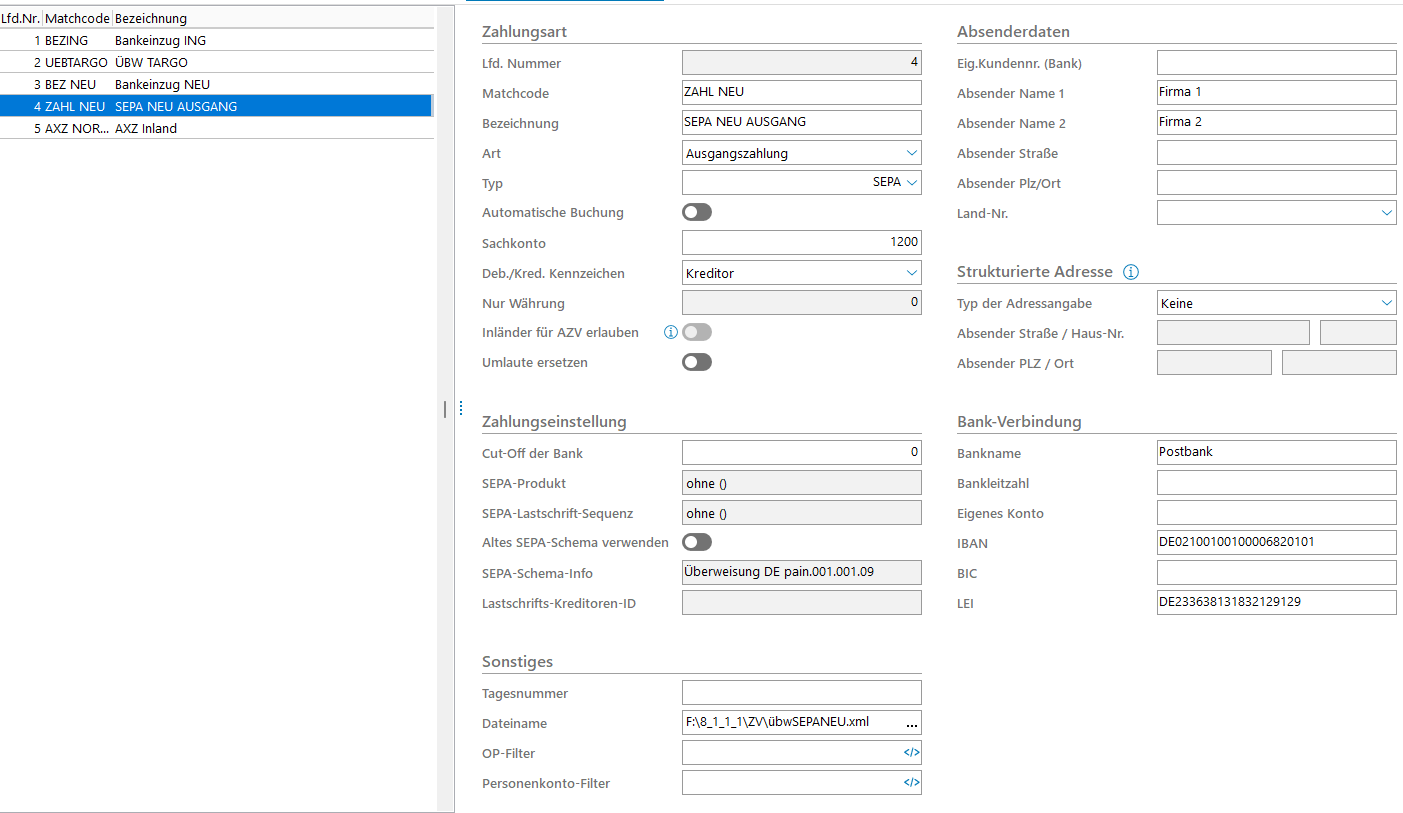Sort list by Matchcode column header
This screenshot has height=813, width=1403.
pyautogui.click(x=77, y=18)
